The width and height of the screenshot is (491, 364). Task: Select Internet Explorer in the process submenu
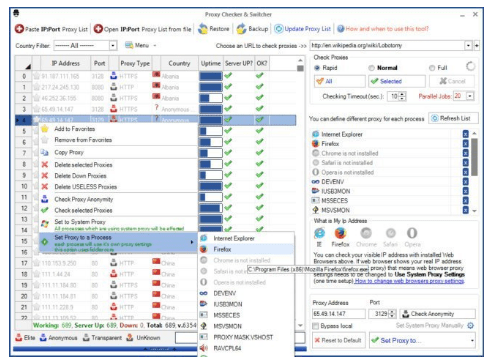246,238
